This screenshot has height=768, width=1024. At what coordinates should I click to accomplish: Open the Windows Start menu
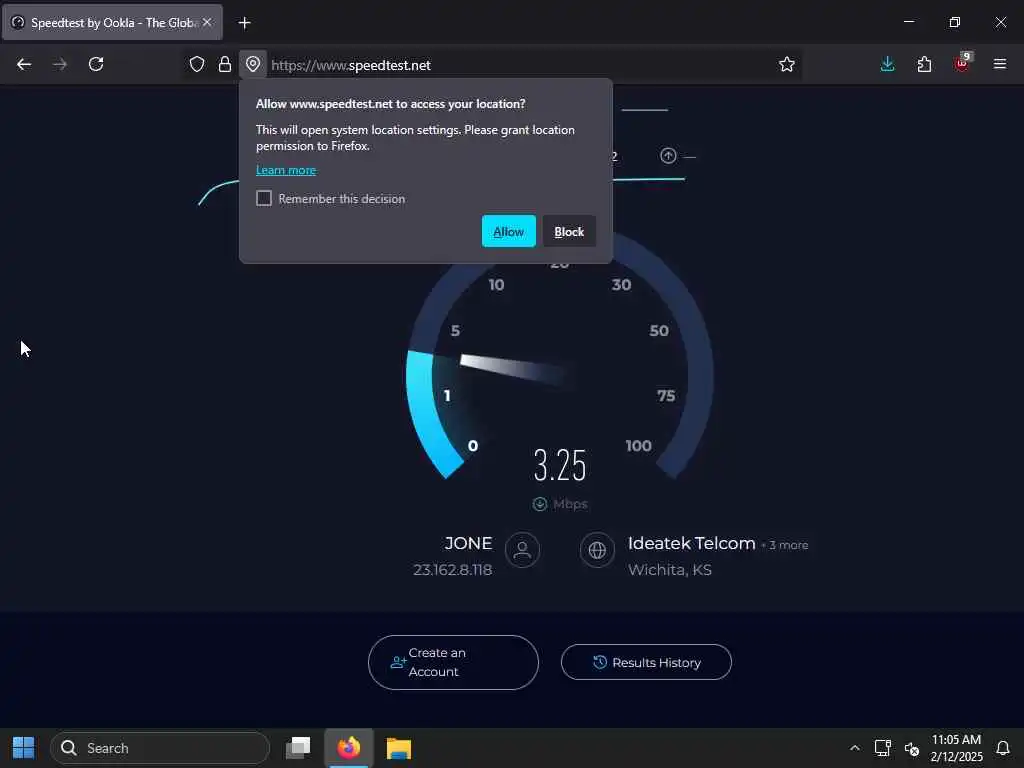coord(24,748)
